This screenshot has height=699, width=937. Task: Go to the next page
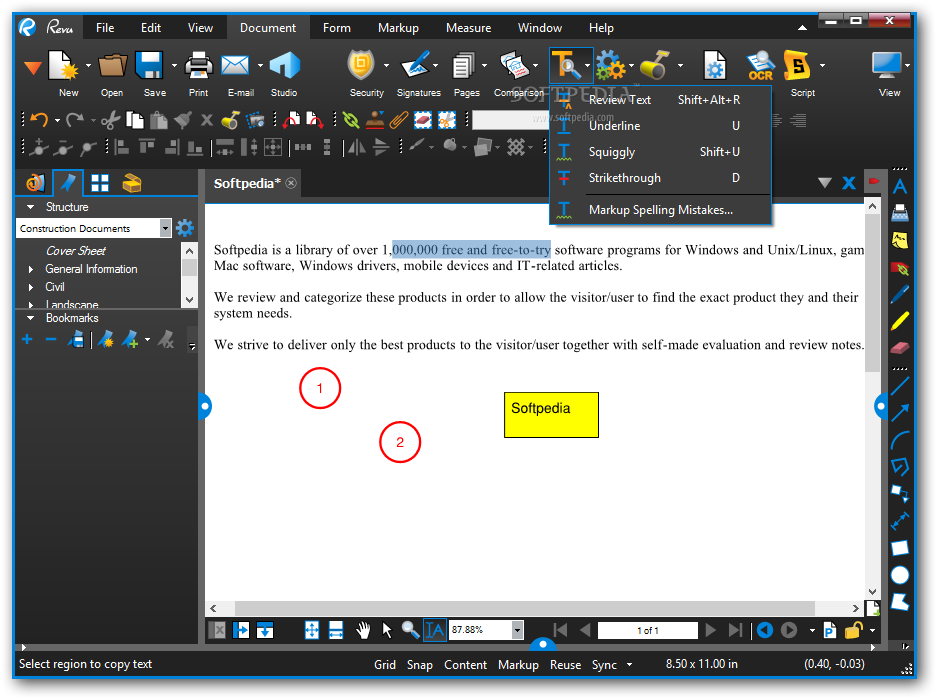coord(711,630)
